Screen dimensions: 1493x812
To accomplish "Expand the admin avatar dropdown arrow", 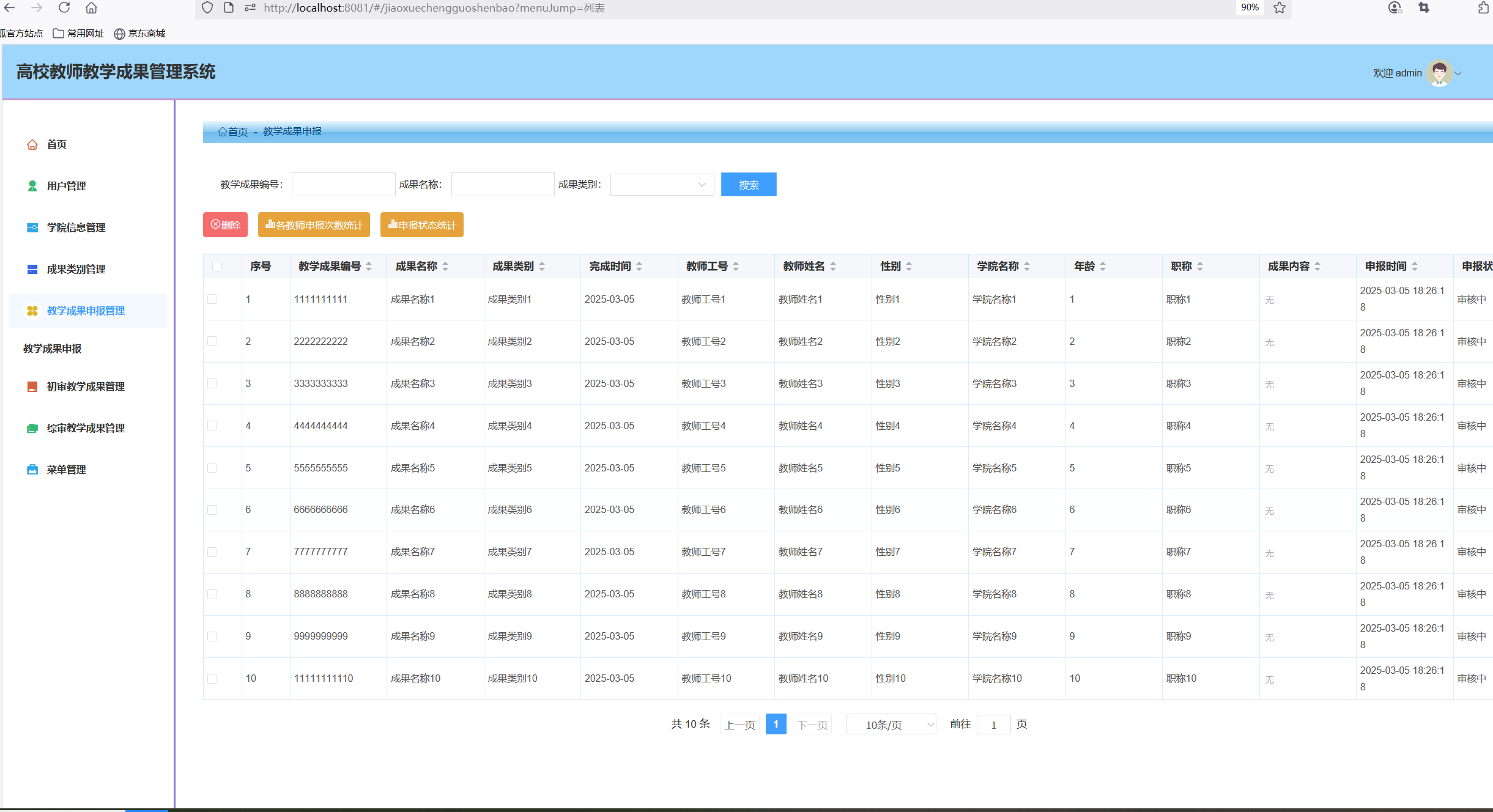I will coord(1459,73).
